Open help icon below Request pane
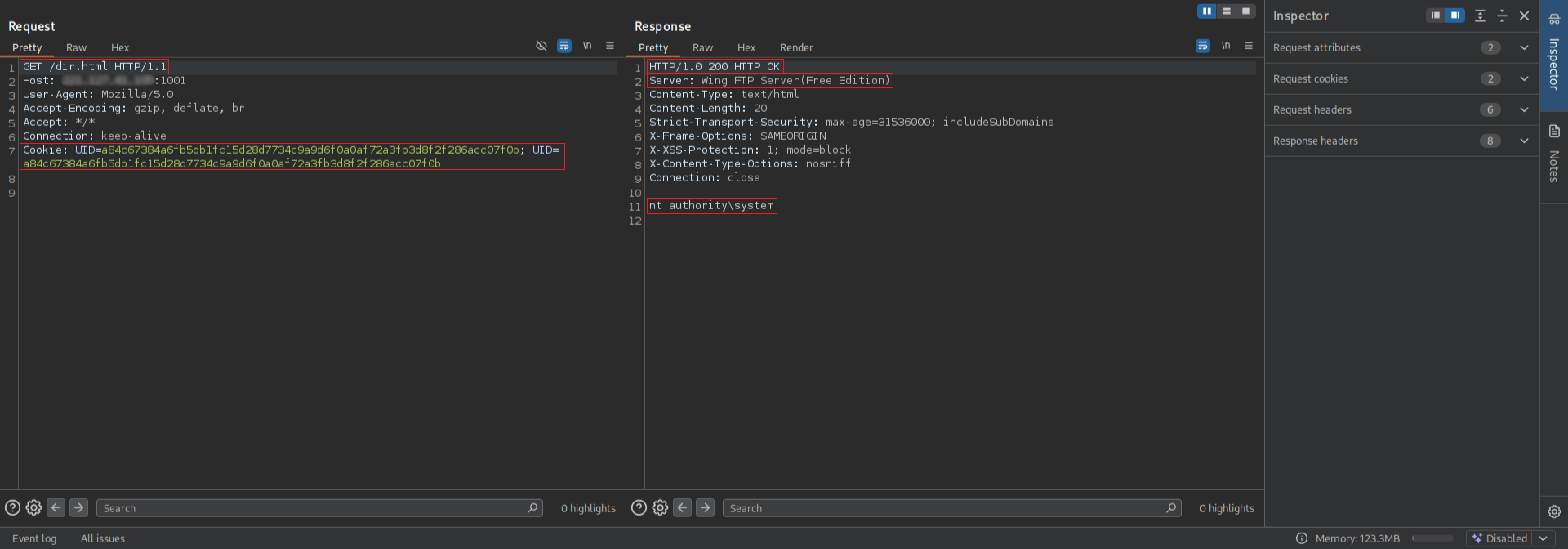 [12, 507]
